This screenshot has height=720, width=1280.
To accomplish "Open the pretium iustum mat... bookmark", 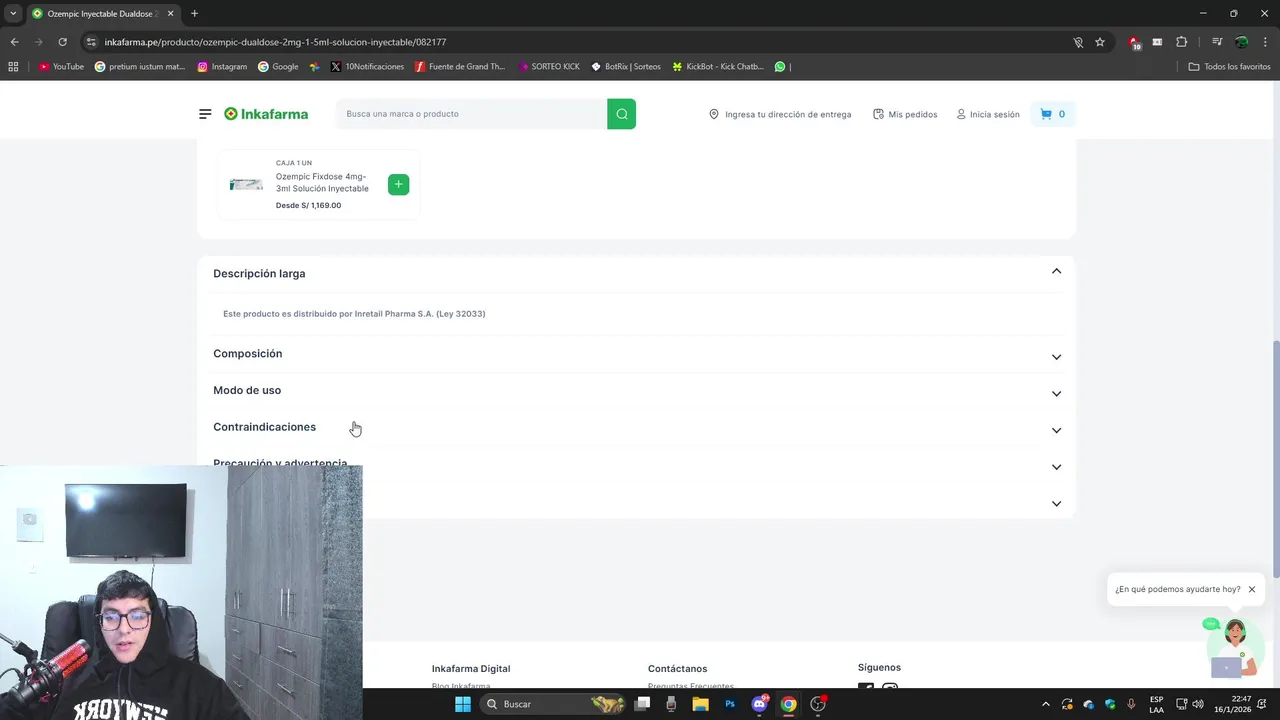I will tap(140, 67).
